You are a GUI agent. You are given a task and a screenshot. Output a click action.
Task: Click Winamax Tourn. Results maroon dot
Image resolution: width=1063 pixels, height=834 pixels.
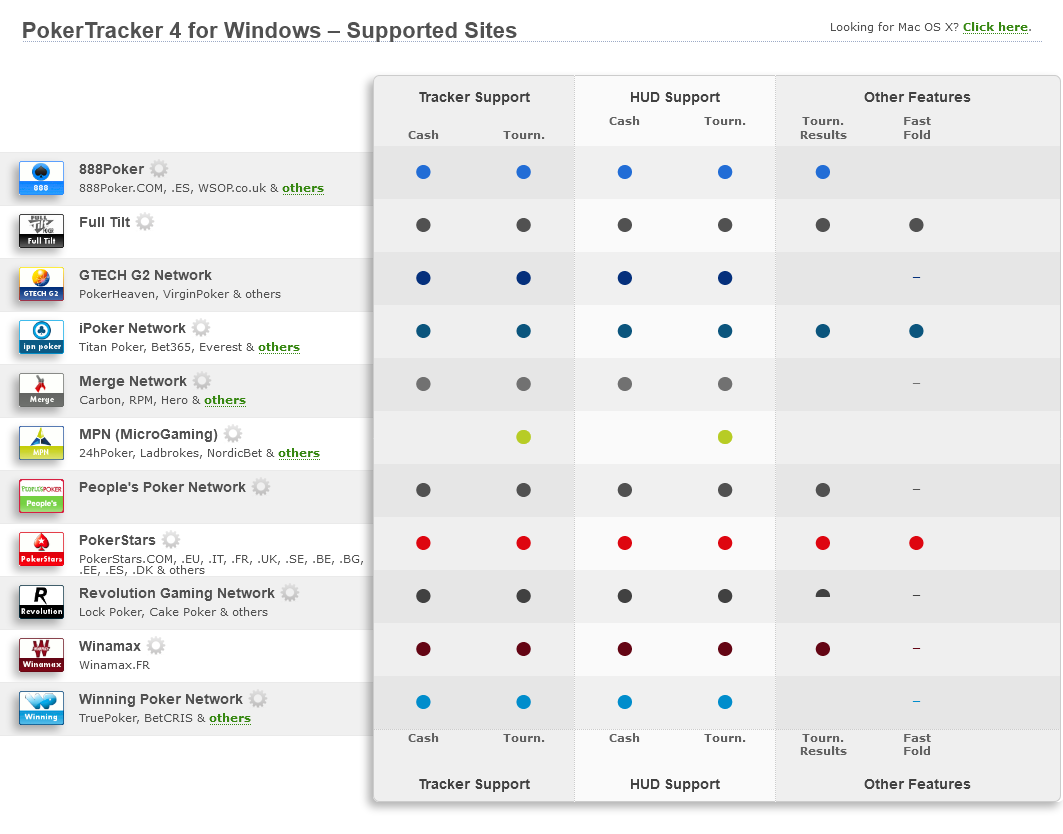pyautogui.click(x=822, y=649)
